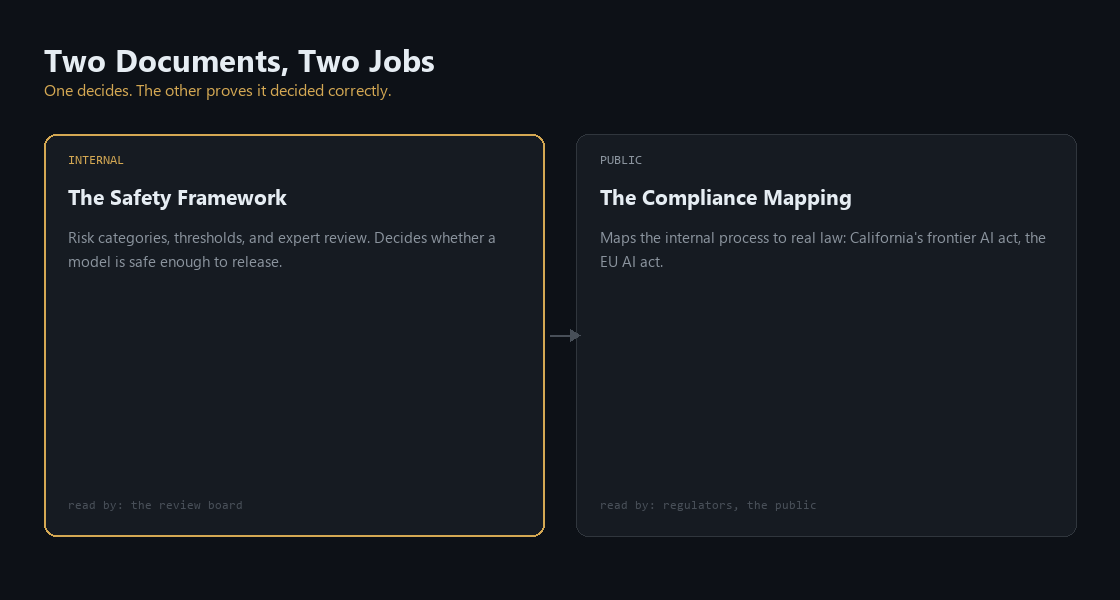Click 'model is safe enough to release.' line
This screenshot has width=1120, height=600.
[x=175, y=262]
